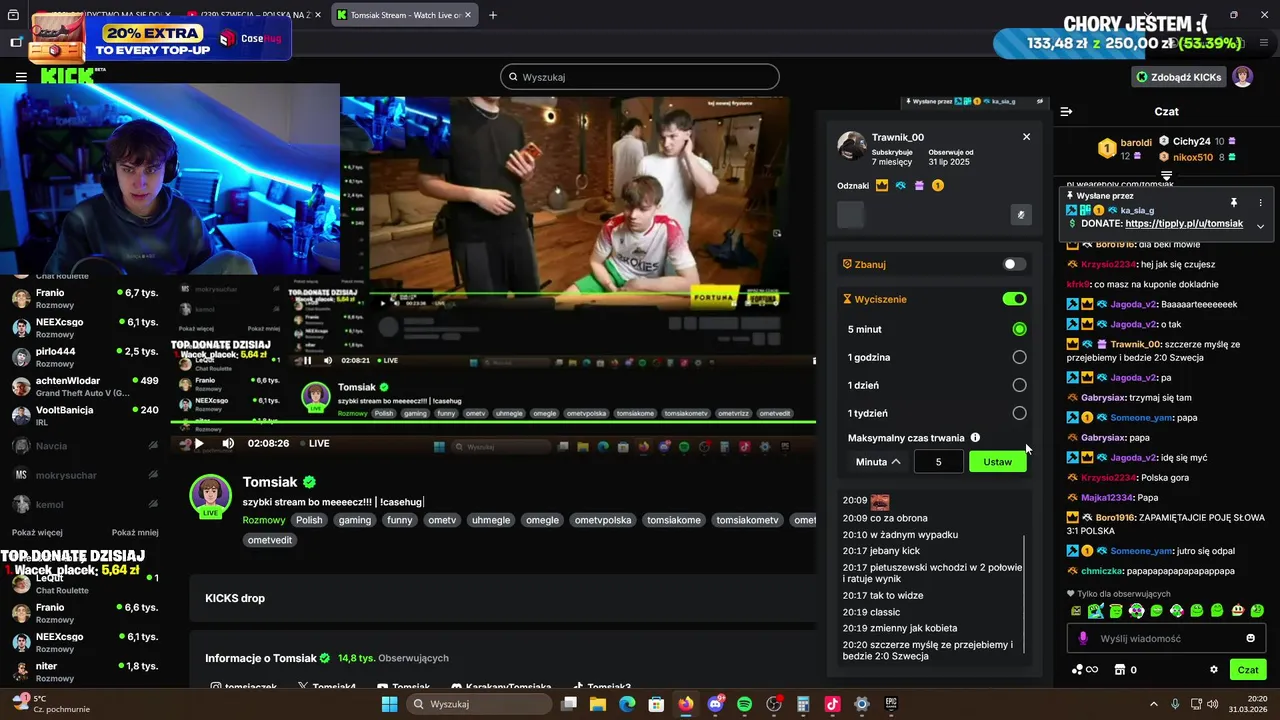
Task: Click the purple gift badge in Odznaki
Action: point(919,186)
